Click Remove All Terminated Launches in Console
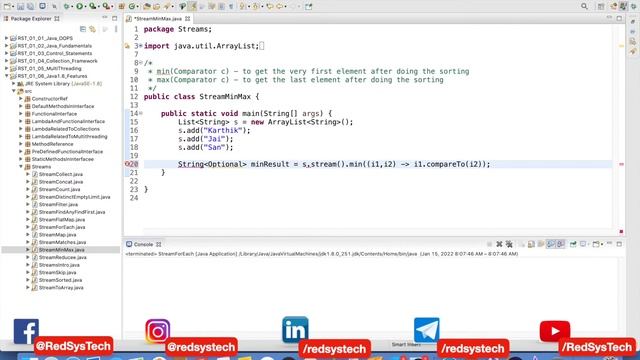This screenshot has height=360, width=640. click(509, 244)
